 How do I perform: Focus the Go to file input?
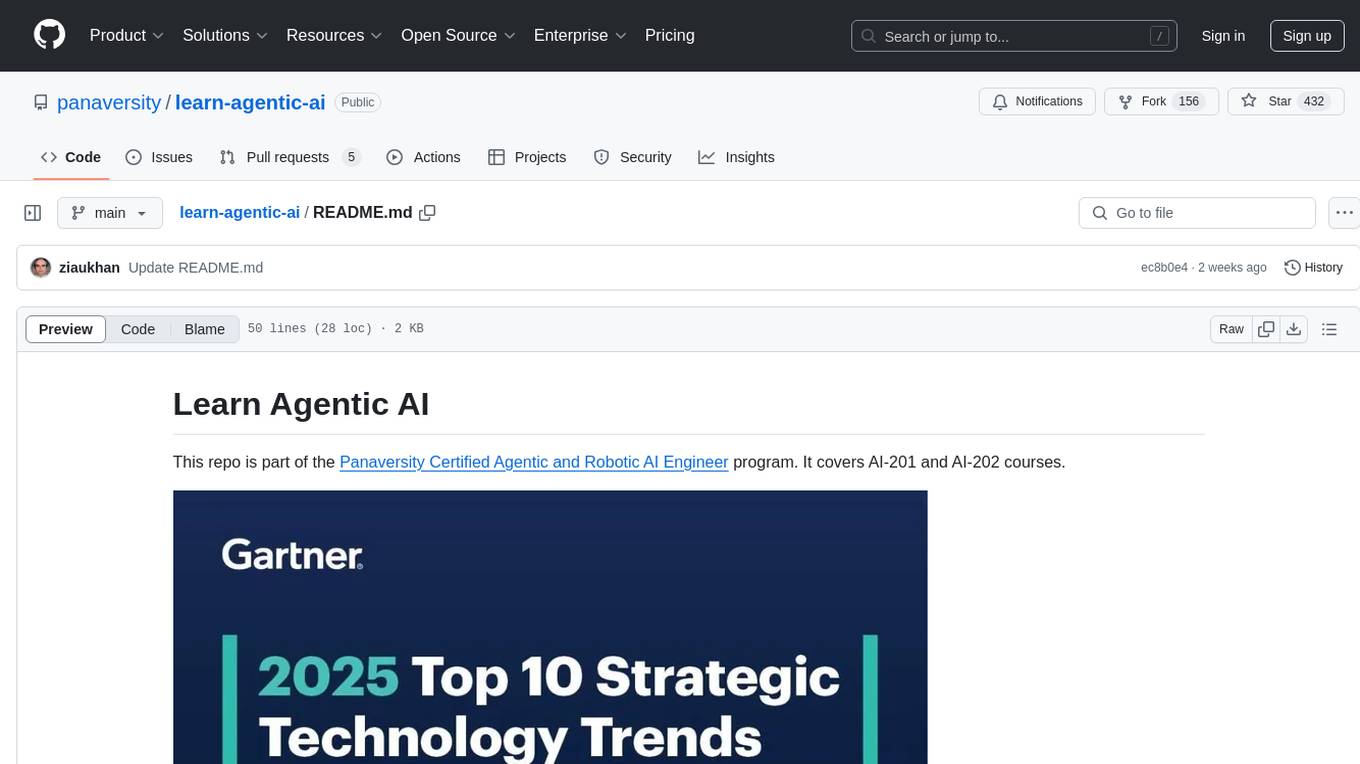coord(1197,213)
